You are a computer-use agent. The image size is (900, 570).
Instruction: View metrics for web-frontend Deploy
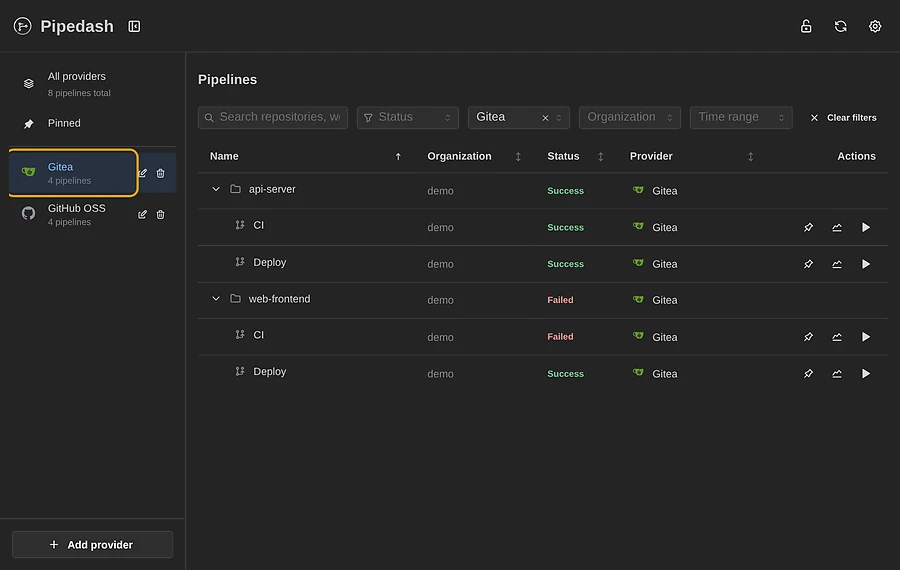coord(837,374)
